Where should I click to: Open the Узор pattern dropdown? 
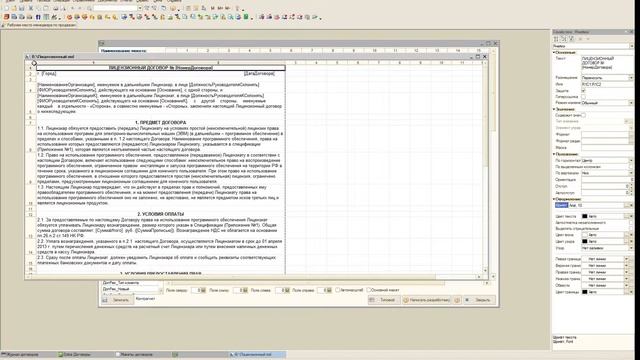coord(631,248)
